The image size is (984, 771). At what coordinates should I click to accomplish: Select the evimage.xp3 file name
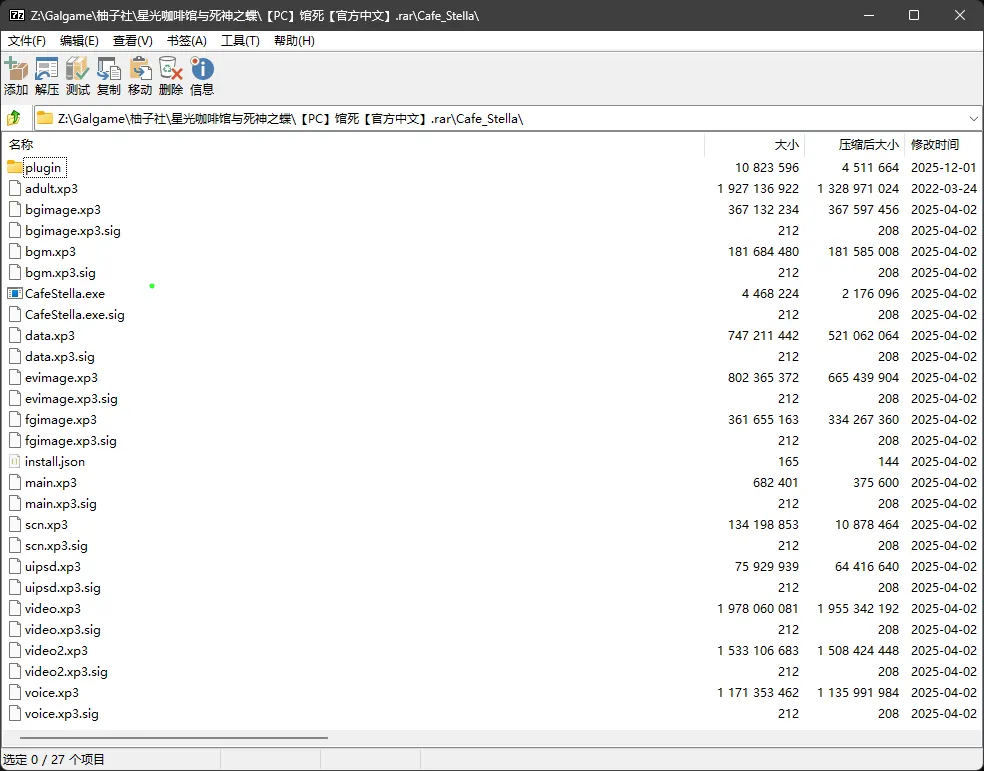click(62, 378)
